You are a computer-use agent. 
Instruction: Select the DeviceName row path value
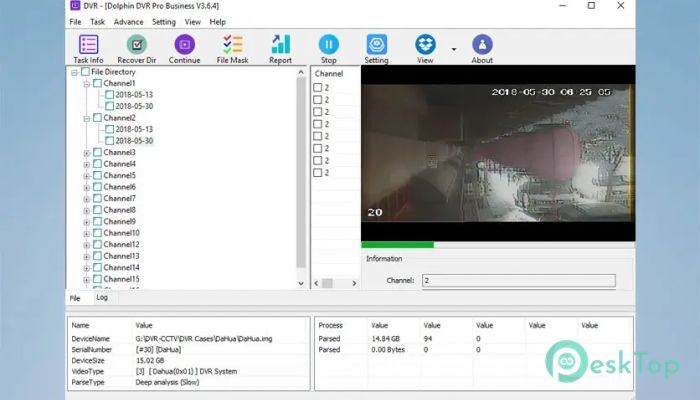coord(204,339)
